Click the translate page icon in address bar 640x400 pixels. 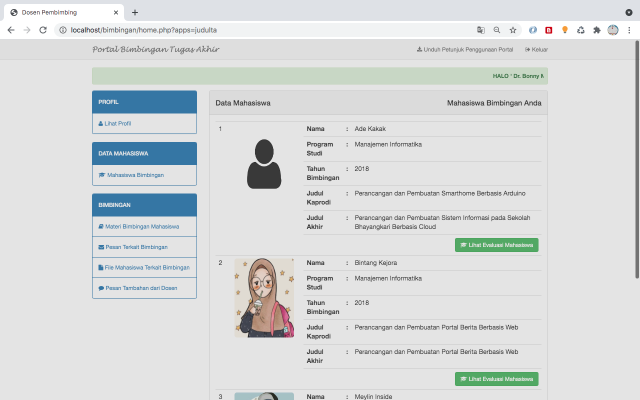coord(481,30)
